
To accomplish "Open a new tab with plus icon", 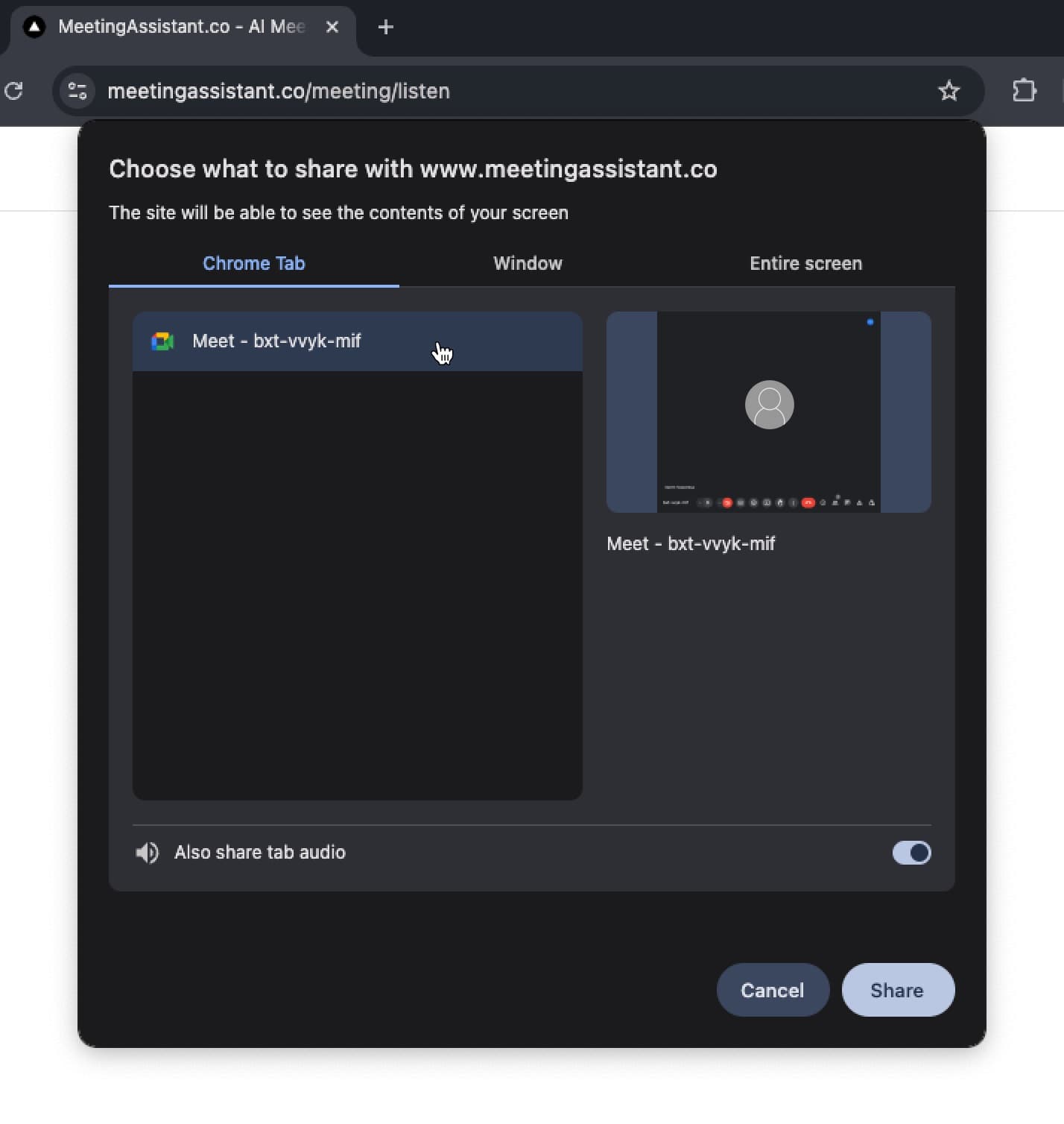I will 385,28.
